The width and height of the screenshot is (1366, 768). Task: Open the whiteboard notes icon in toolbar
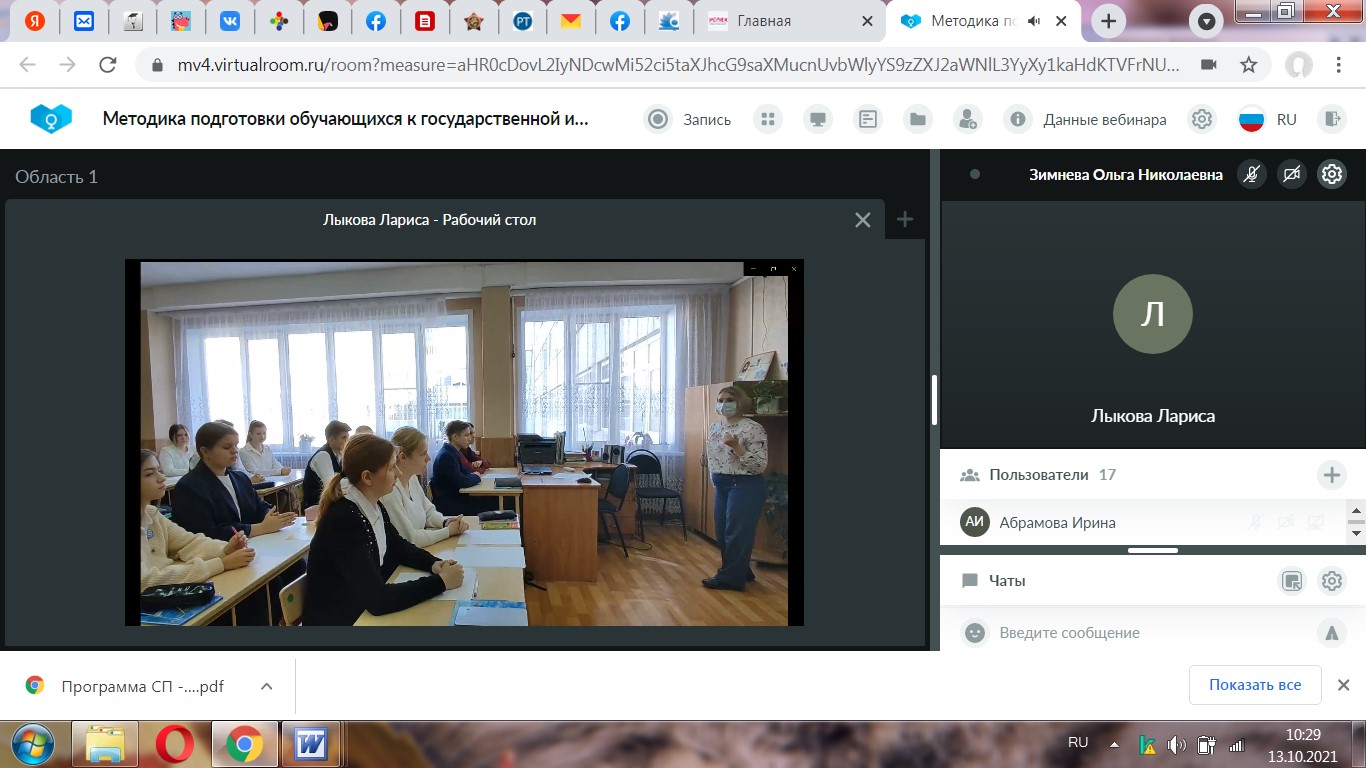[868, 119]
